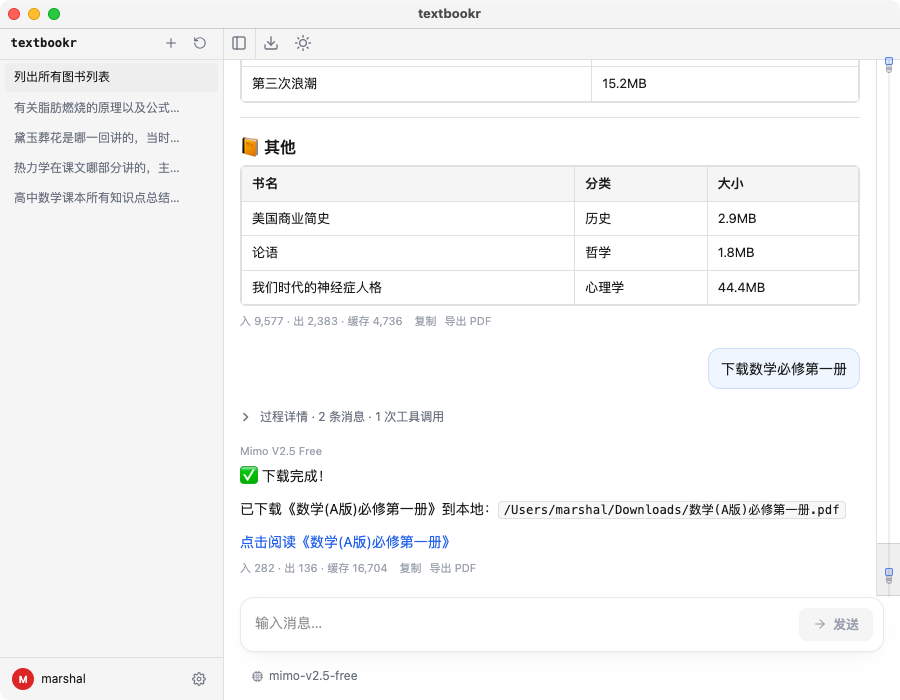
Task: Click 复制 under the download reply
Action: 410,568
